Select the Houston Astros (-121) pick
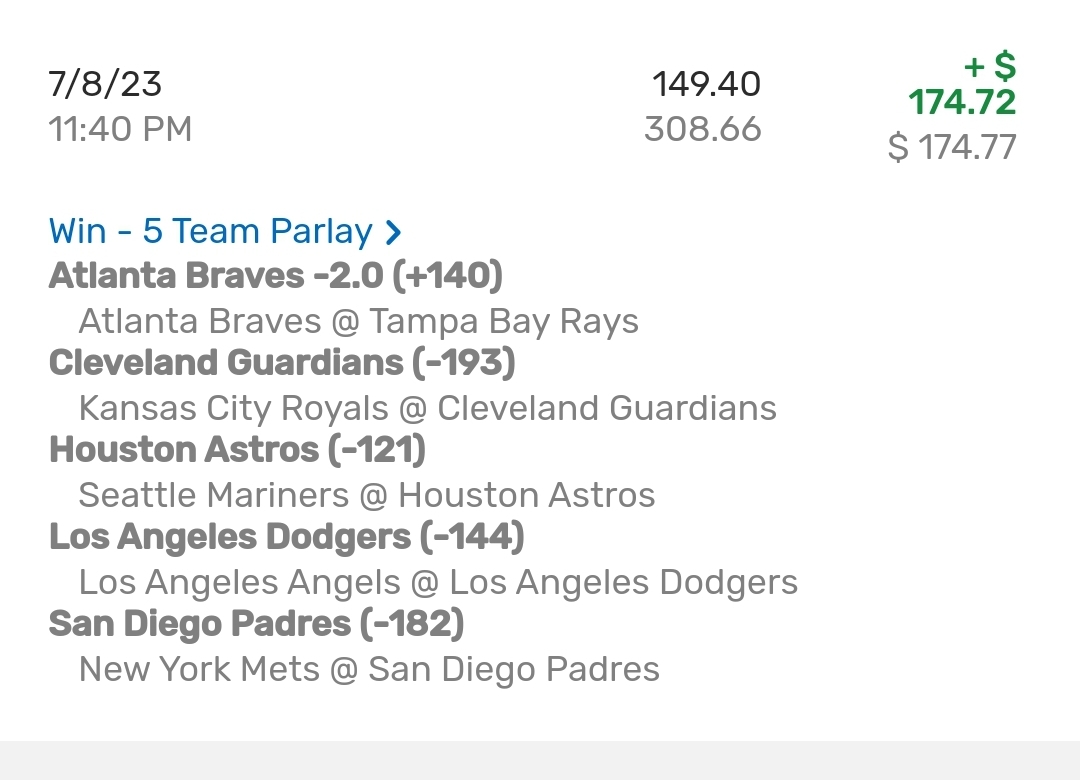 tap(238, 450)
